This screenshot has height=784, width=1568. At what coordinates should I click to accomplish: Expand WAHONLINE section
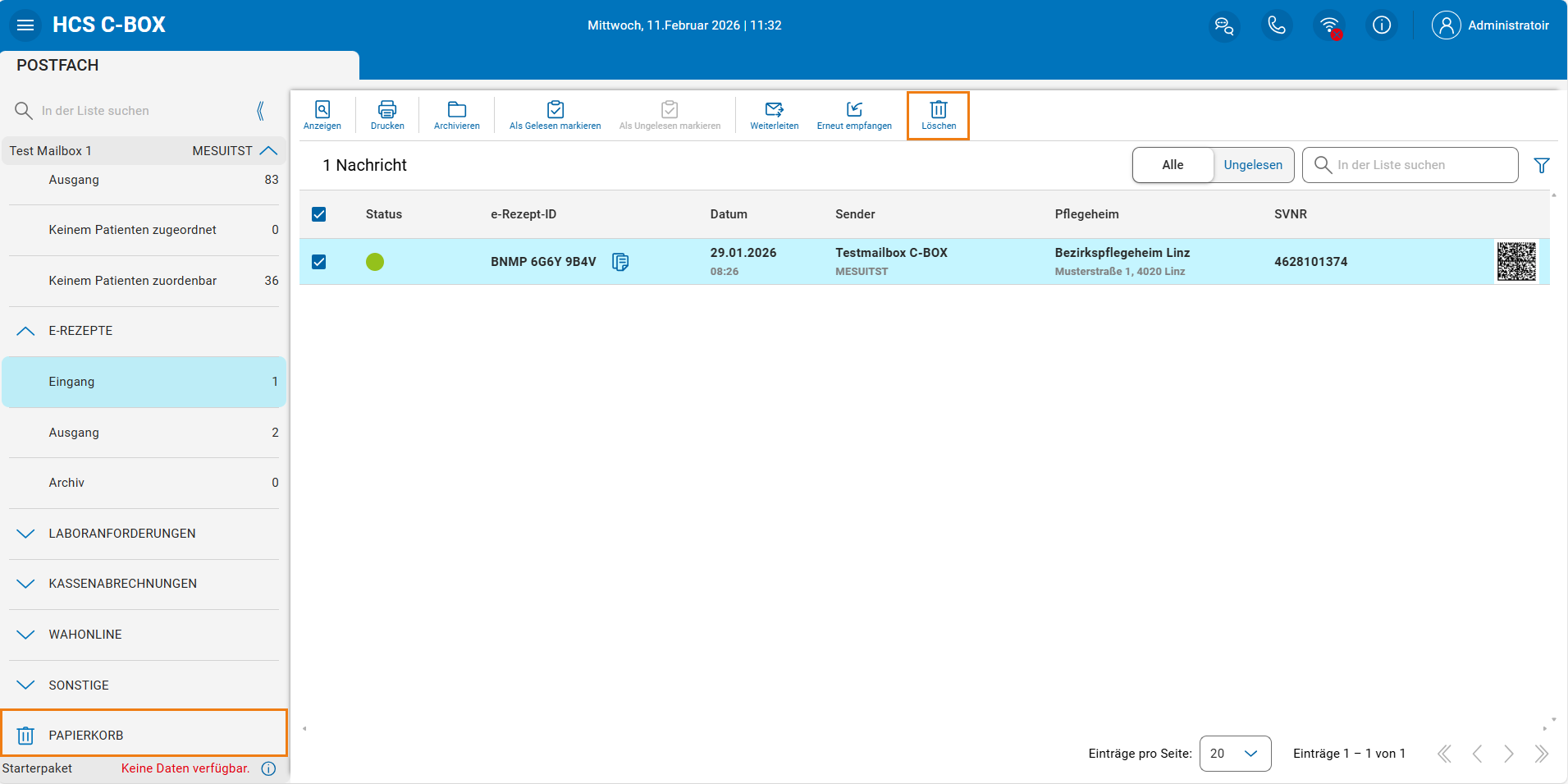pyautogui.click(x=25, y=635)
